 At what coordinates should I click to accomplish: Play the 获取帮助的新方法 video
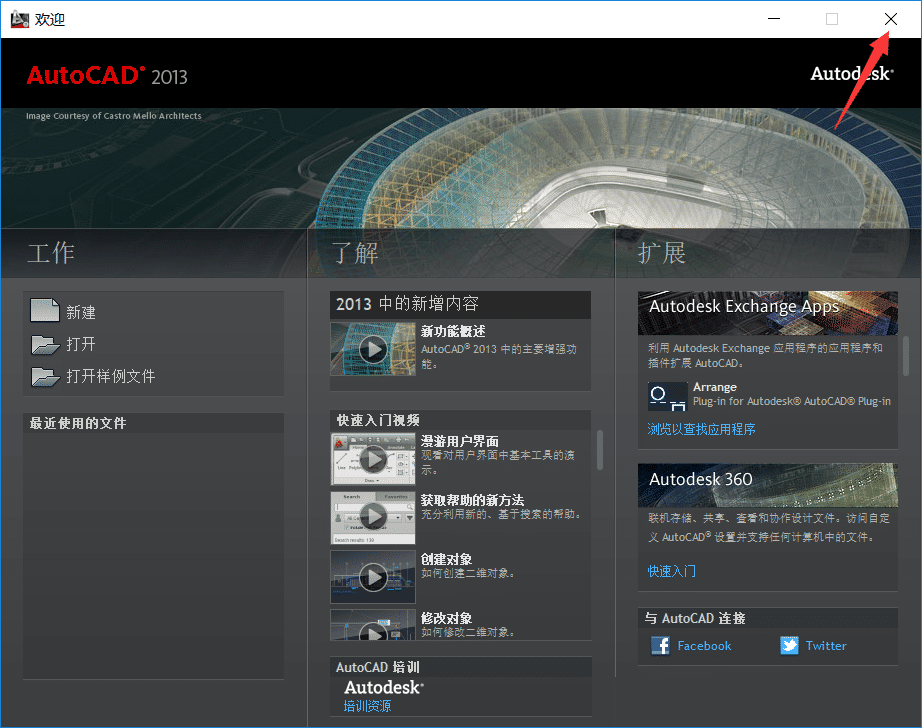[373, 516]
